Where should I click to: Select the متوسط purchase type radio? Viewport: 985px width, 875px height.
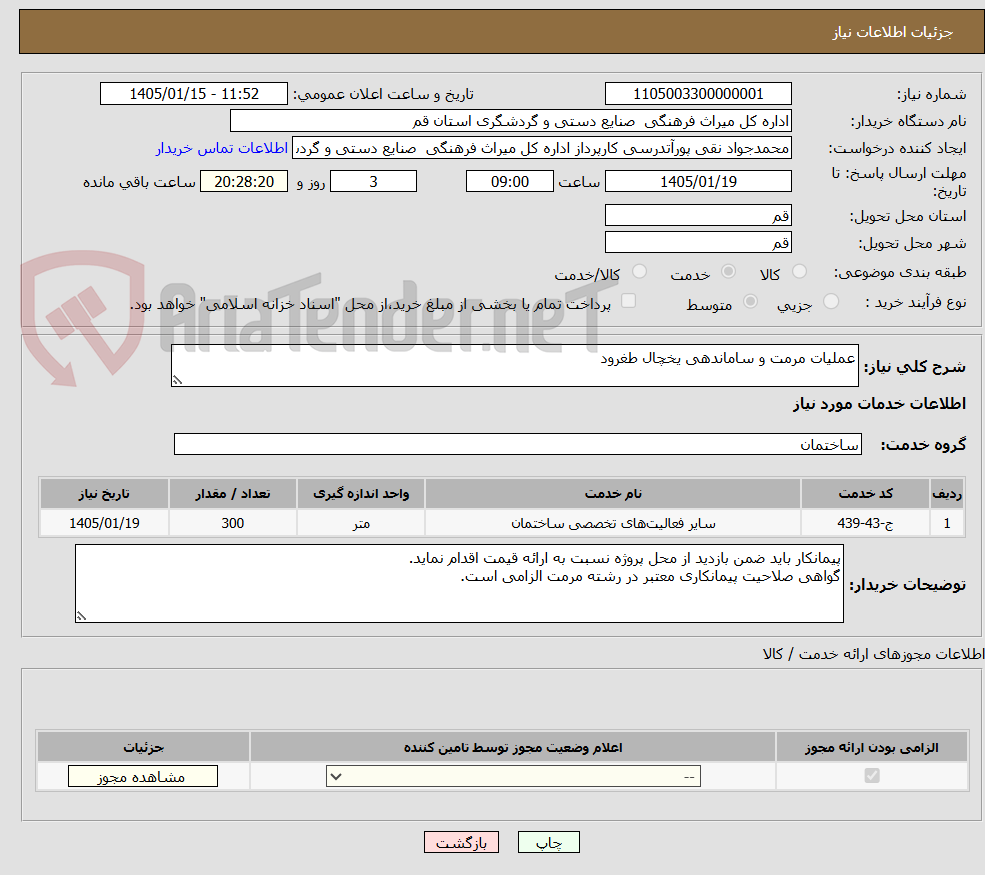[750, 302]
